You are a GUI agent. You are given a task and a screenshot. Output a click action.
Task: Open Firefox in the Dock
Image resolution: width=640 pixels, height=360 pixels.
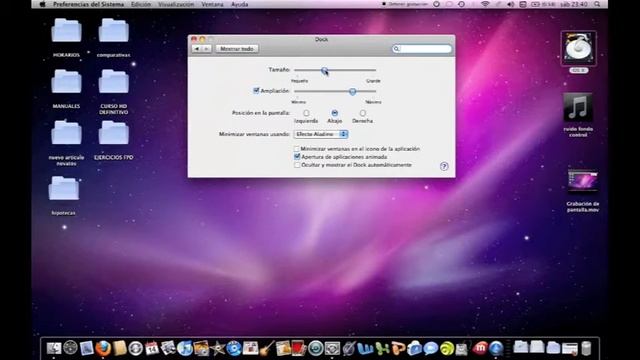coord(103,348)
